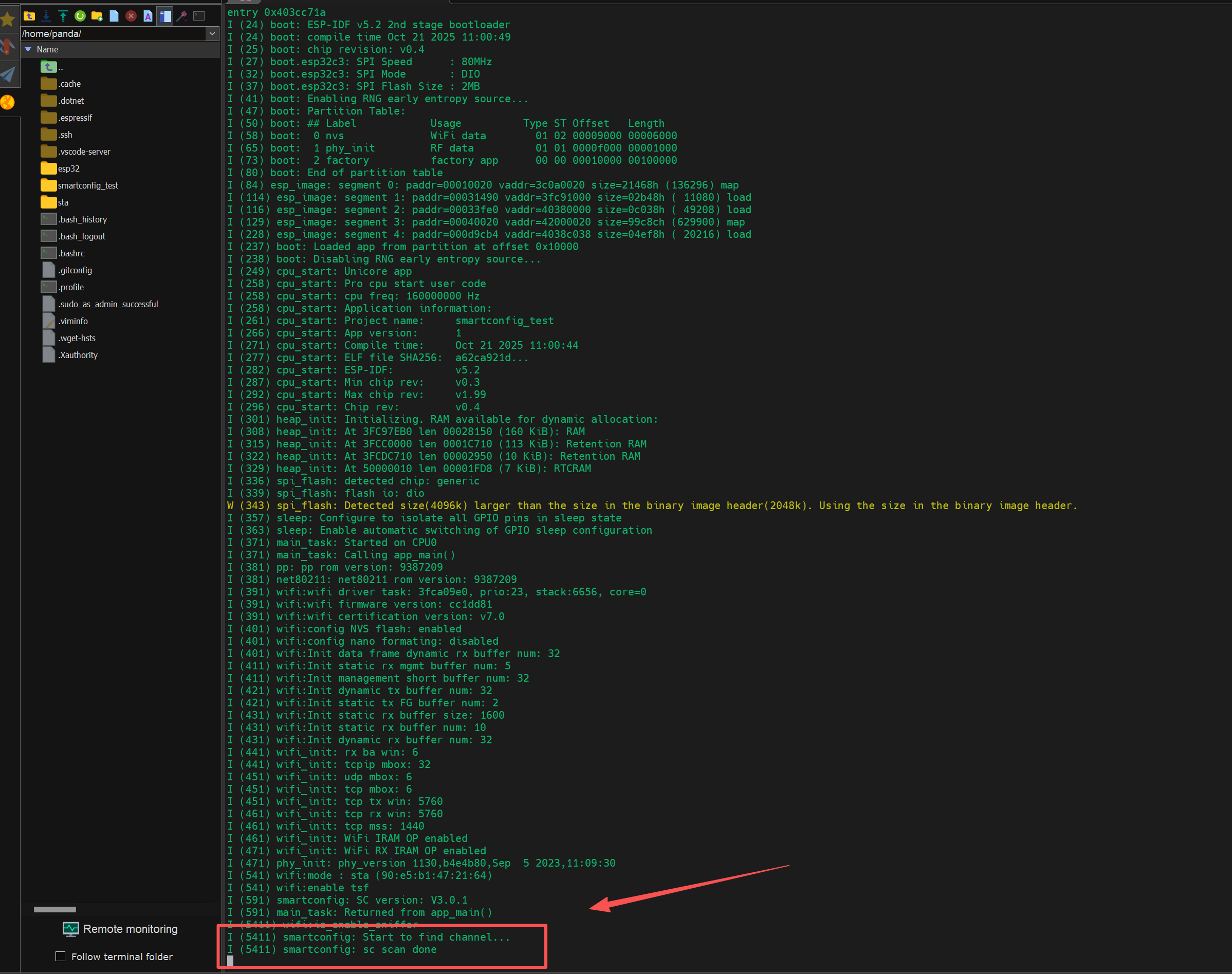
Task: Select the smartconfig_test folder
Action: pyautogui.click(x=88, y=185)
